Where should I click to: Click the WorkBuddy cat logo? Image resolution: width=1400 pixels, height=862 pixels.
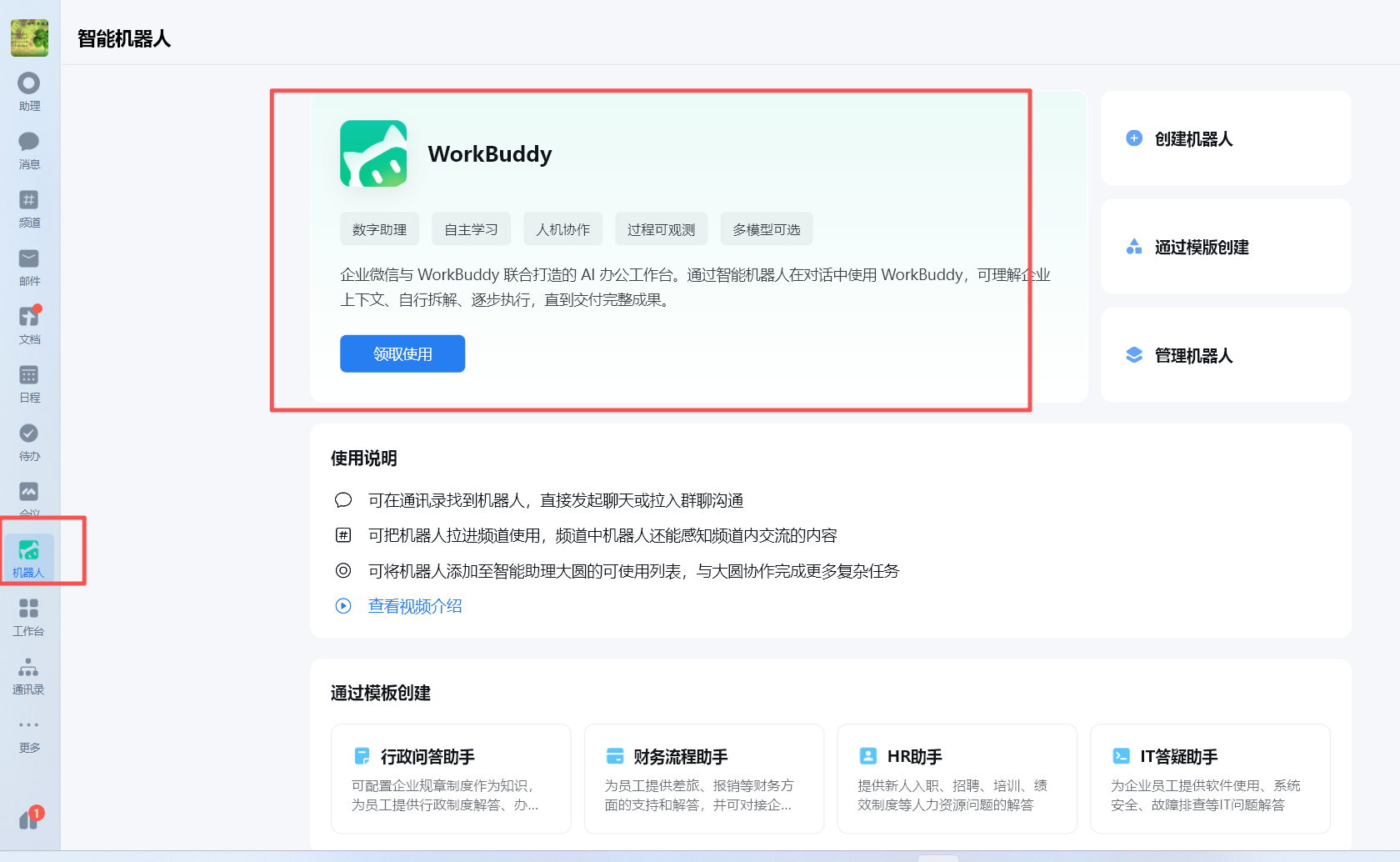373,153
